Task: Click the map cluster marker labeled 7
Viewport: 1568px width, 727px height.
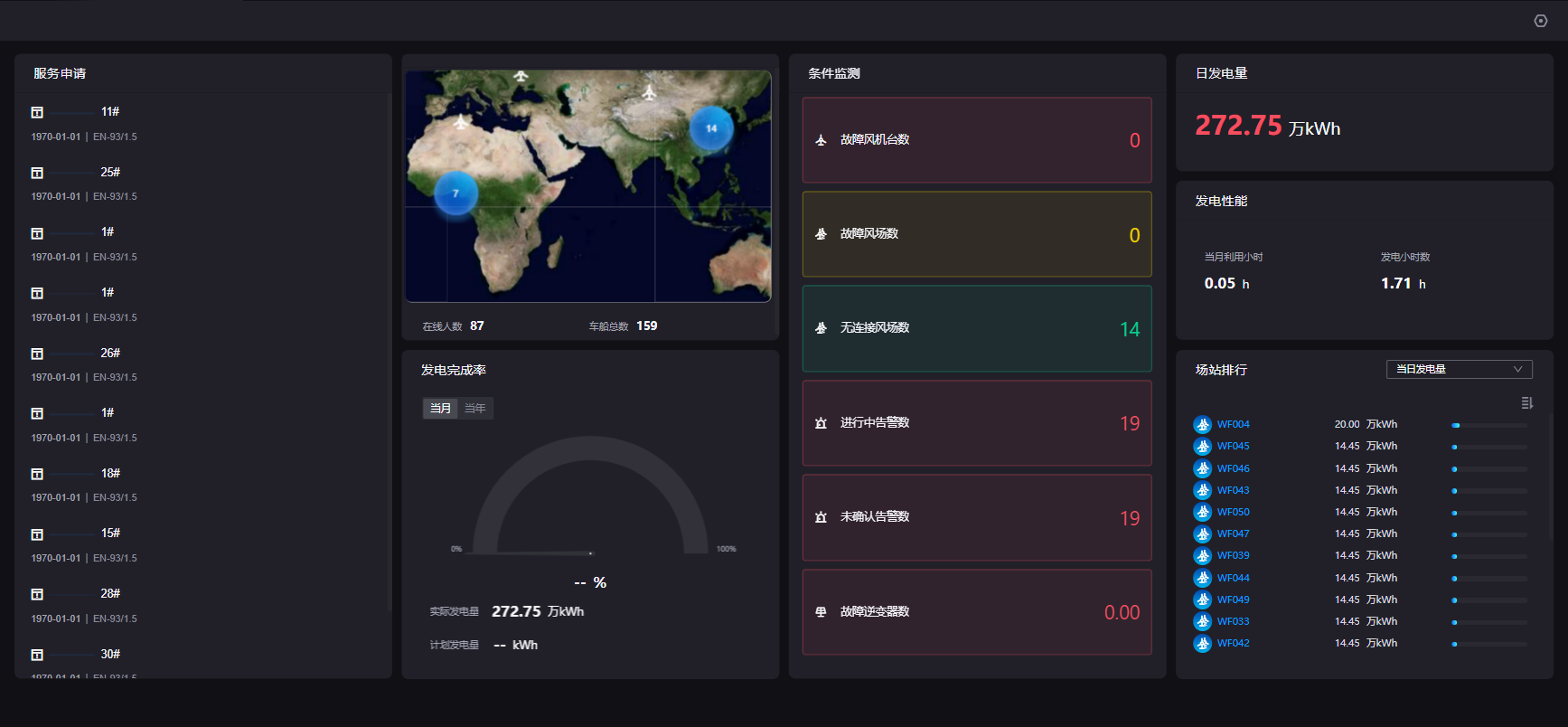Action: point(455,193)
